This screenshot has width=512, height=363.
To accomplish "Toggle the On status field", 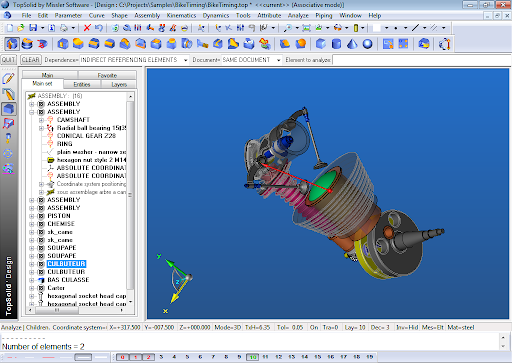I will click(x=314, y=328).
